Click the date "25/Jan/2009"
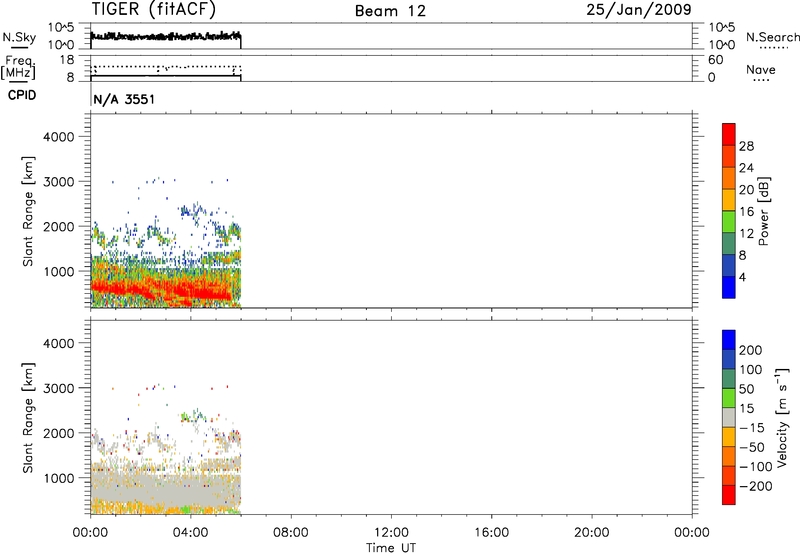Image resolution: width=800 pixels, height=554 pixels. (639, 9)
